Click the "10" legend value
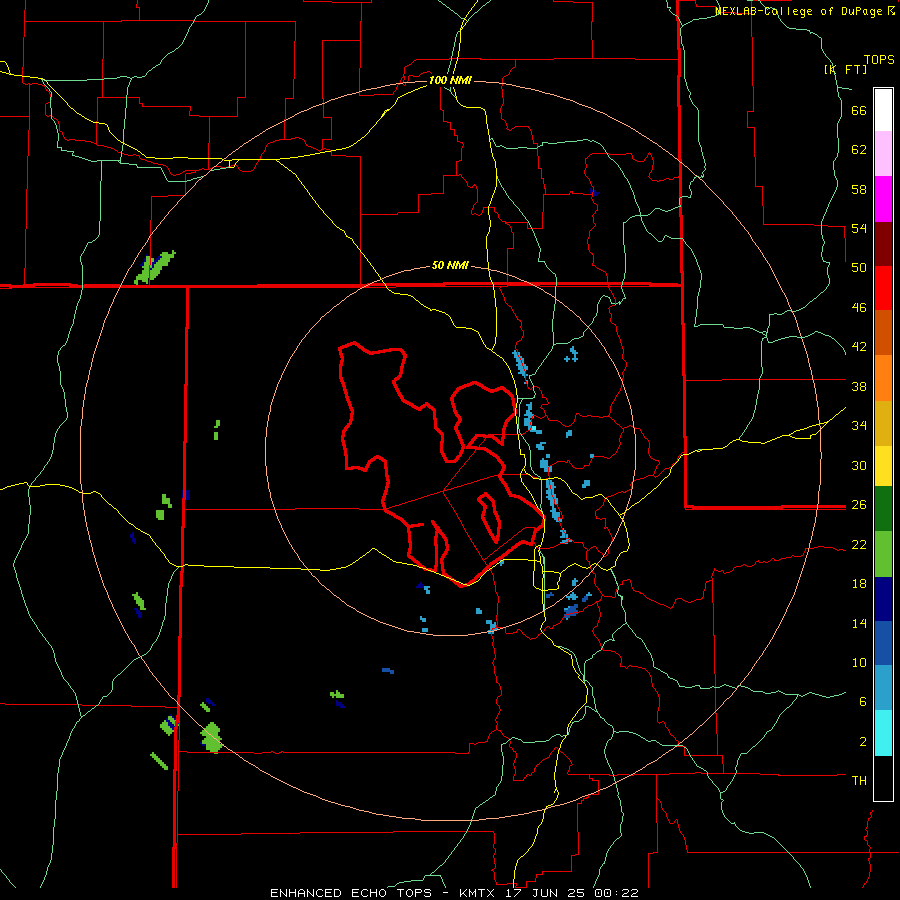The image size is (900, 900). tap(859, 662)
